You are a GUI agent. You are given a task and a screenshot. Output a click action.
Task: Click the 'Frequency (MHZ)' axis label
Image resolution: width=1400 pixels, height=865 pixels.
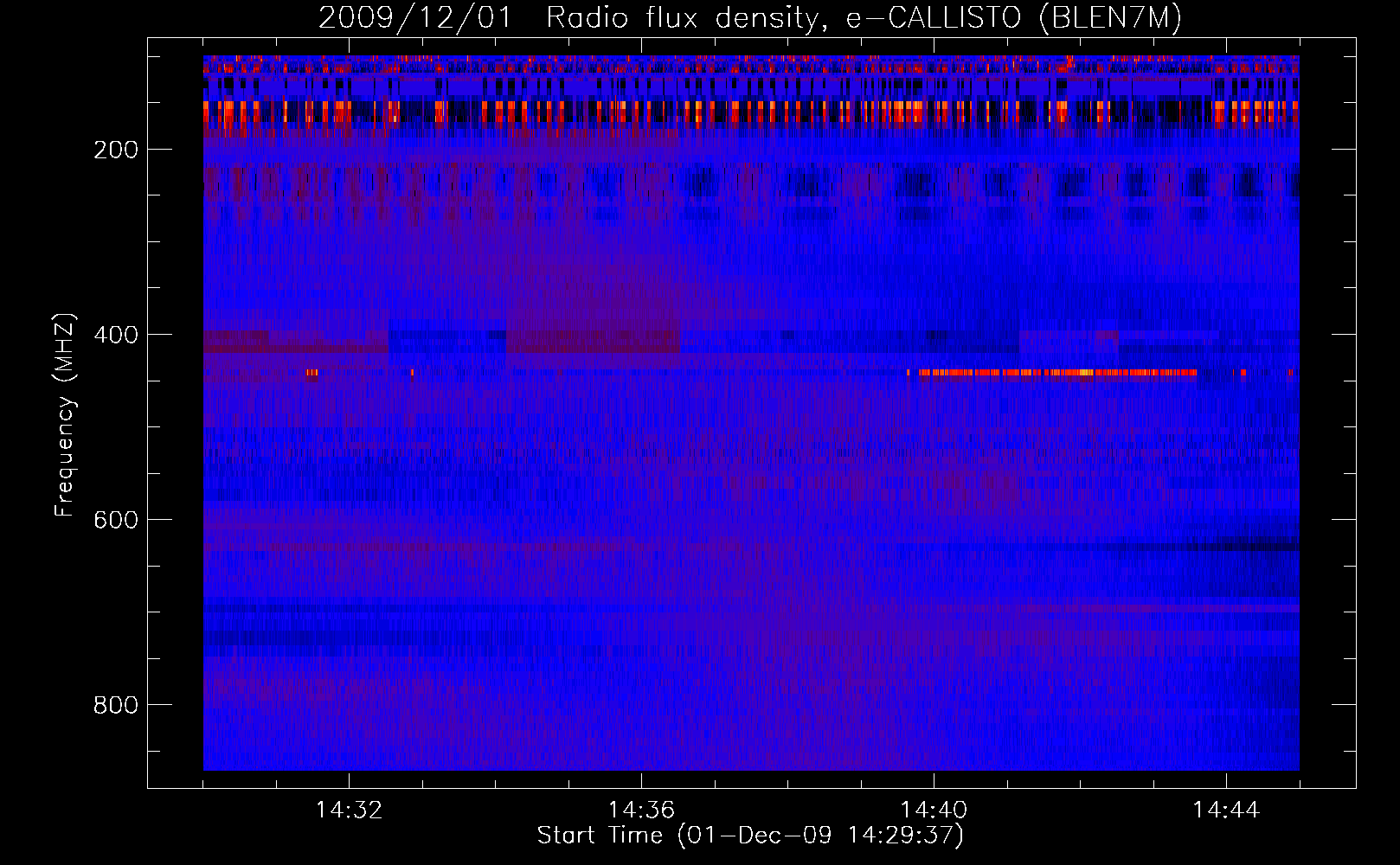click(65, 414)
